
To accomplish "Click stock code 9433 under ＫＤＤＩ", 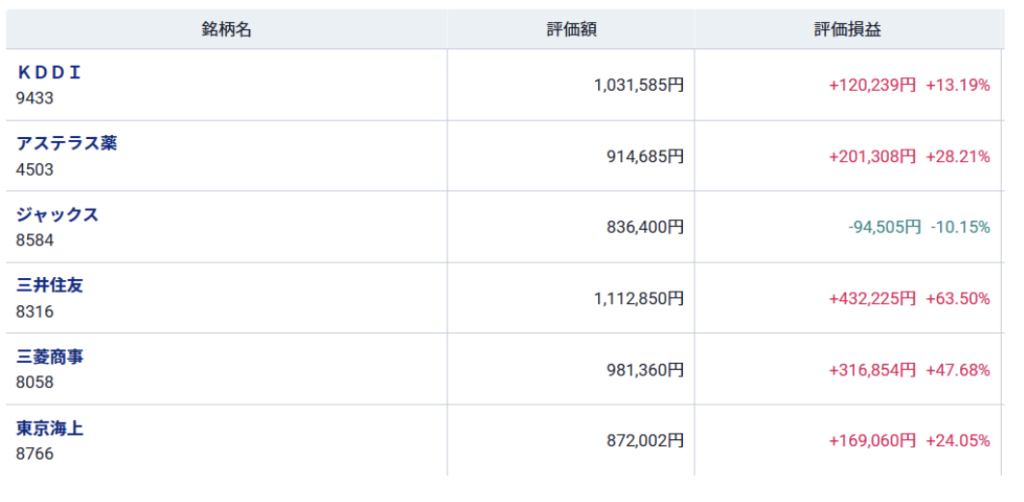I will pos(35,98).
